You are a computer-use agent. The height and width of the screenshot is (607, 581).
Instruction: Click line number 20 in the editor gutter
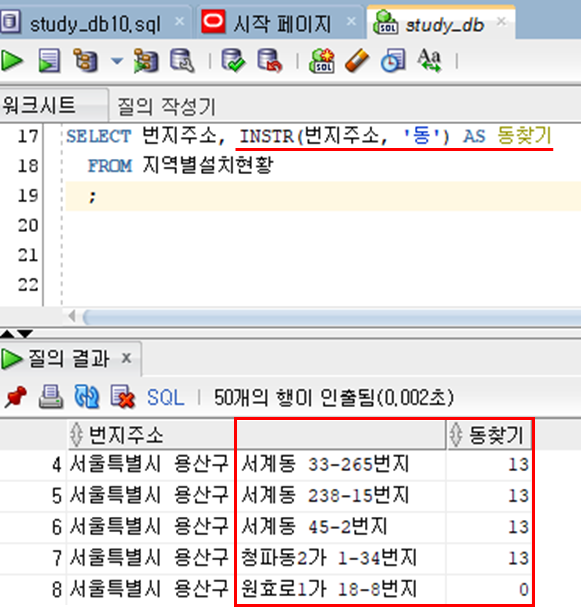(28, 225)
